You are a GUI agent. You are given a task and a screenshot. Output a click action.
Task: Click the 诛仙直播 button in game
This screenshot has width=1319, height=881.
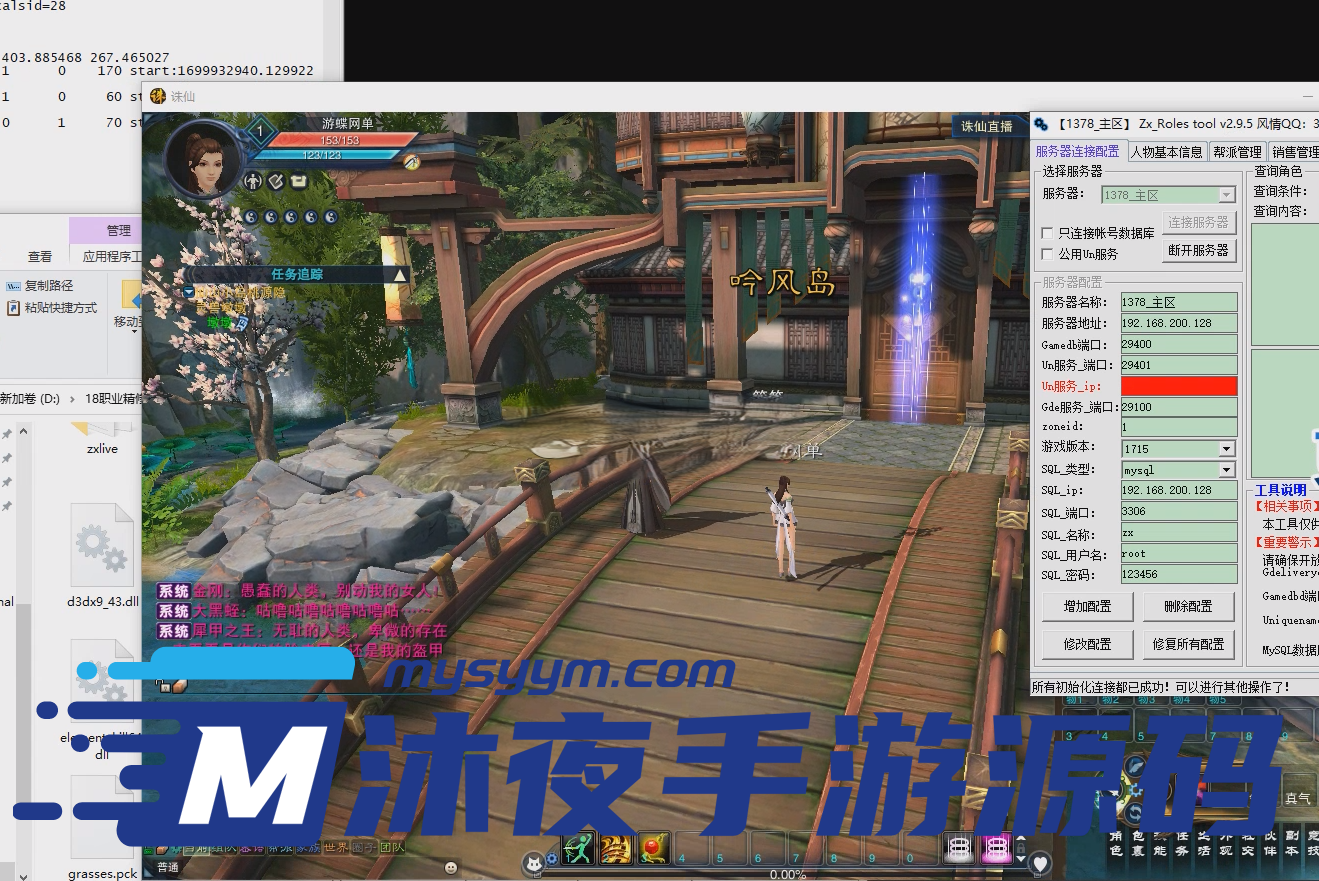987,126
